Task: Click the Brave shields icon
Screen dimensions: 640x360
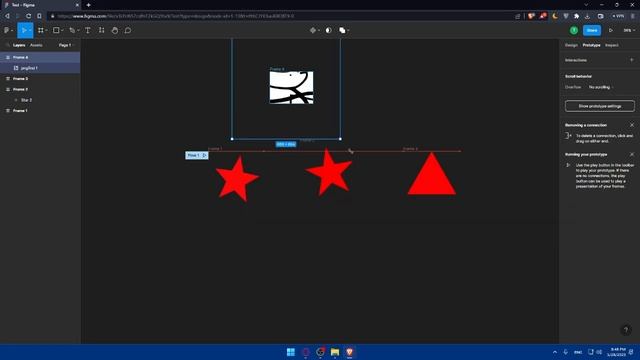Action: point(531,16)
